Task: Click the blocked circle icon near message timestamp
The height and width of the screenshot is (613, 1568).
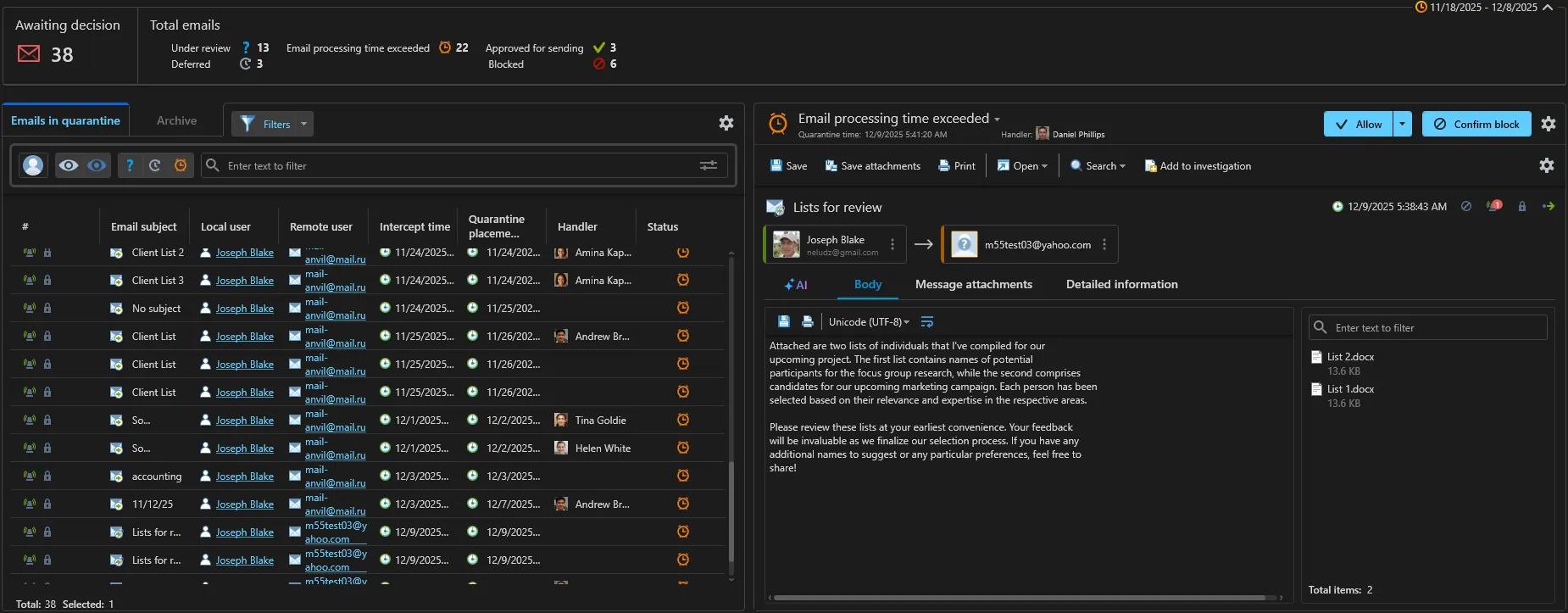Action: tap(1466, 206)
